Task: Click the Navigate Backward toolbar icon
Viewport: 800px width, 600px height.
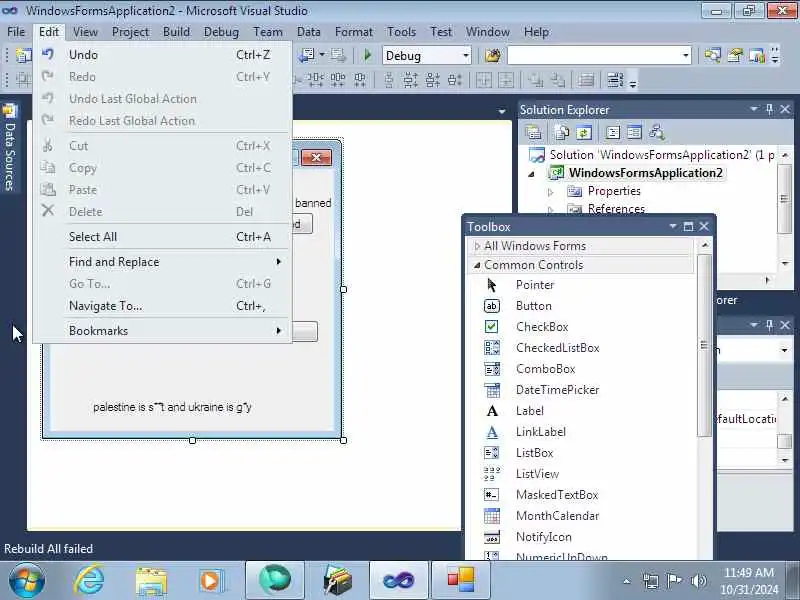Action: 307,55
